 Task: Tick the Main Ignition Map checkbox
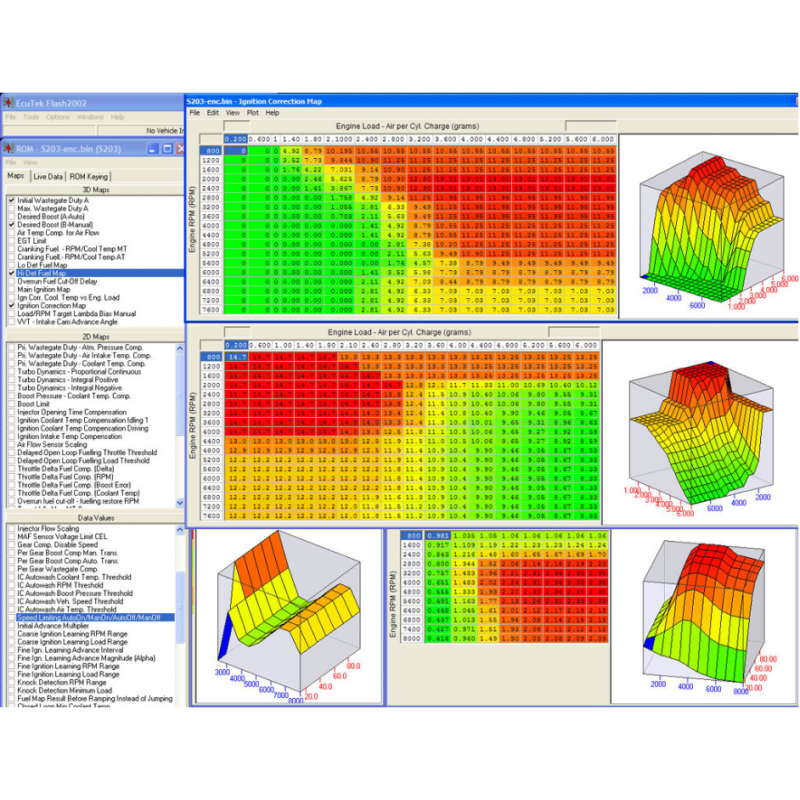[x=11, y=288]
